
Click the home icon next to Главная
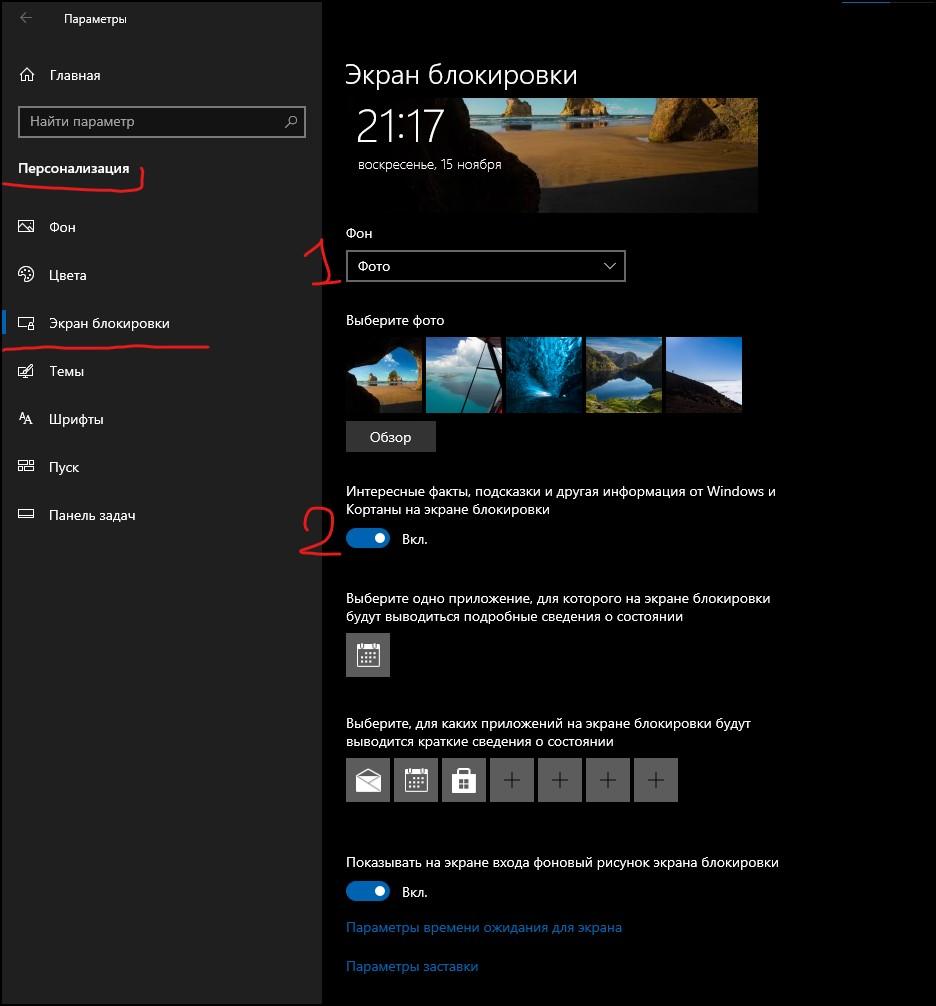tap(26, 74)
